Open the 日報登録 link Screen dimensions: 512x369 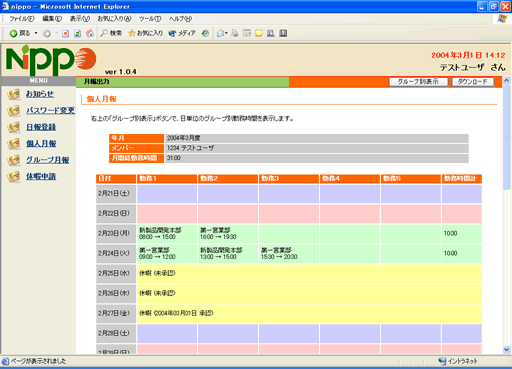(41, 127)
